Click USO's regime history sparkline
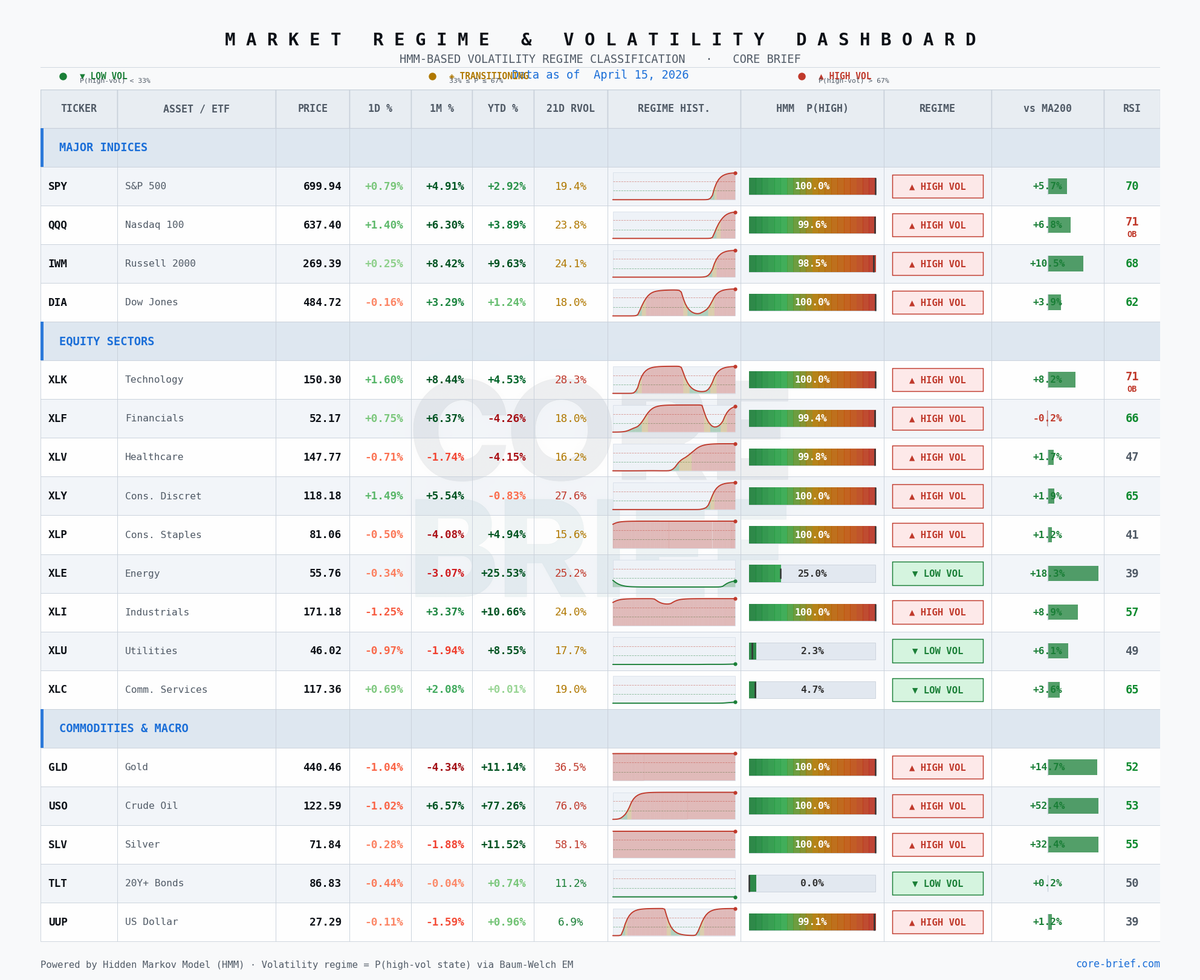 673,805
